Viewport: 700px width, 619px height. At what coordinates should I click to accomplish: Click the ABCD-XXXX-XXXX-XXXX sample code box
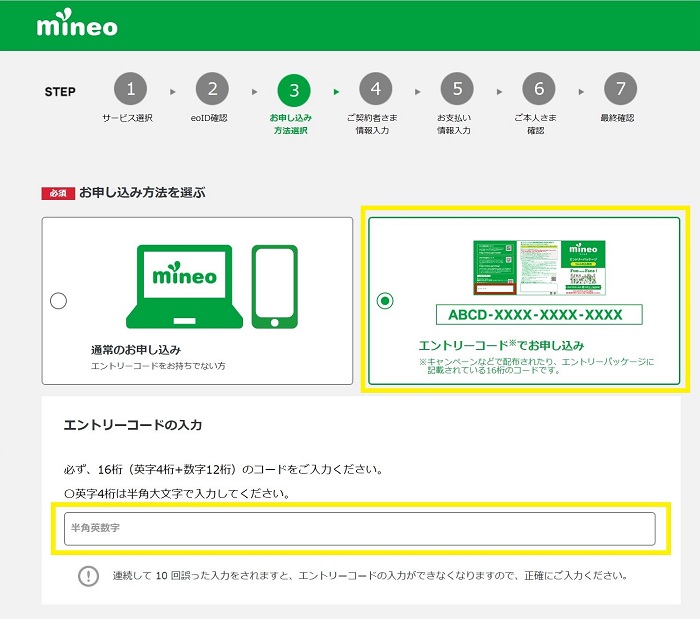(539, 315)
